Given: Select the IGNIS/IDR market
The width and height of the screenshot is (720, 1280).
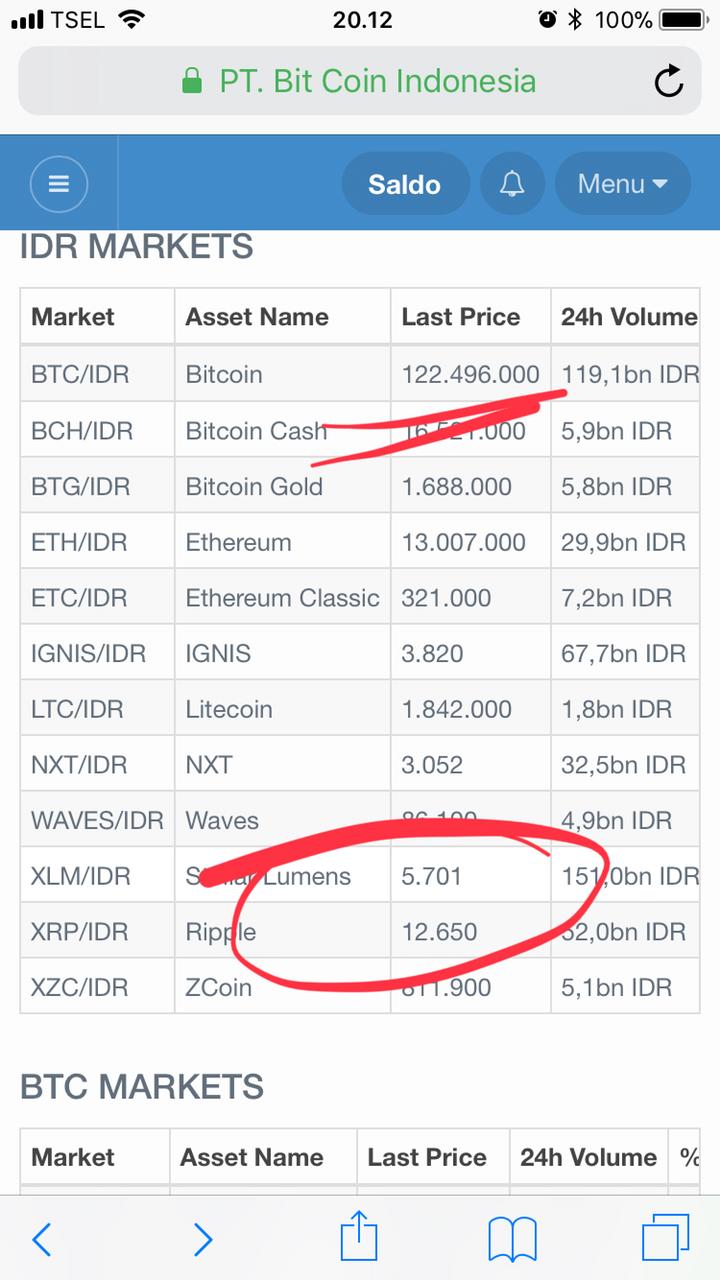Looking at the screenshot, I should [x=88, y=654].
